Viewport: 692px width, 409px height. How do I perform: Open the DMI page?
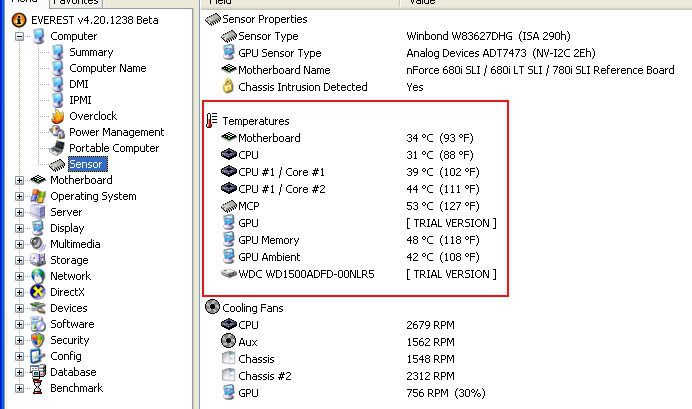pos(79,84)
